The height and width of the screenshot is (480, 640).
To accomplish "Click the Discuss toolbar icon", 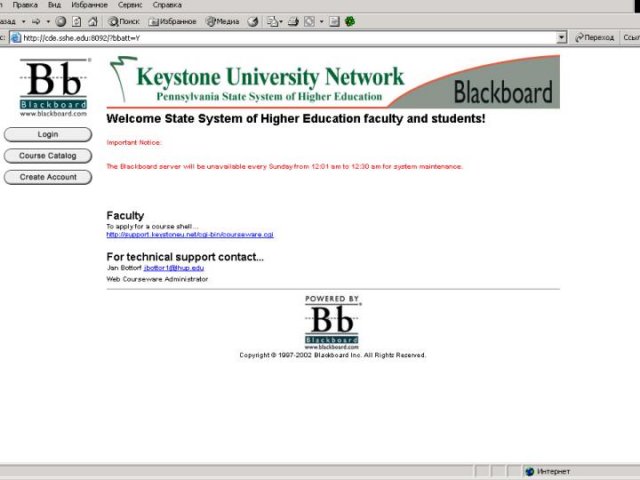I will point(334,21).
